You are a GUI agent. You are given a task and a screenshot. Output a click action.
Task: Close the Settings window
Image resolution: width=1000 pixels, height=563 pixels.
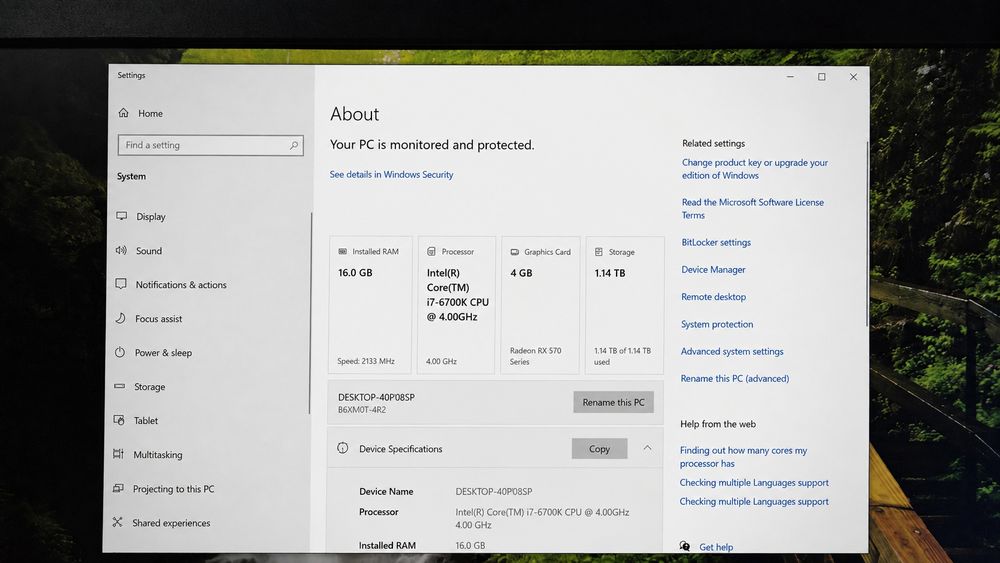(x=853, y=77)
